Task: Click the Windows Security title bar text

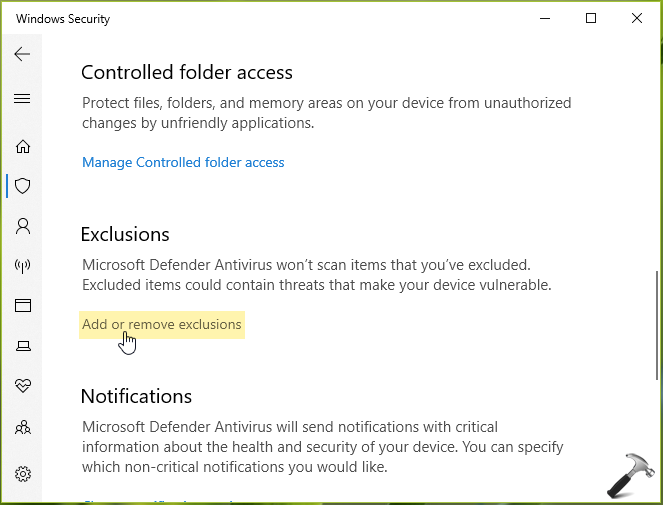Action: pos(63,19)
